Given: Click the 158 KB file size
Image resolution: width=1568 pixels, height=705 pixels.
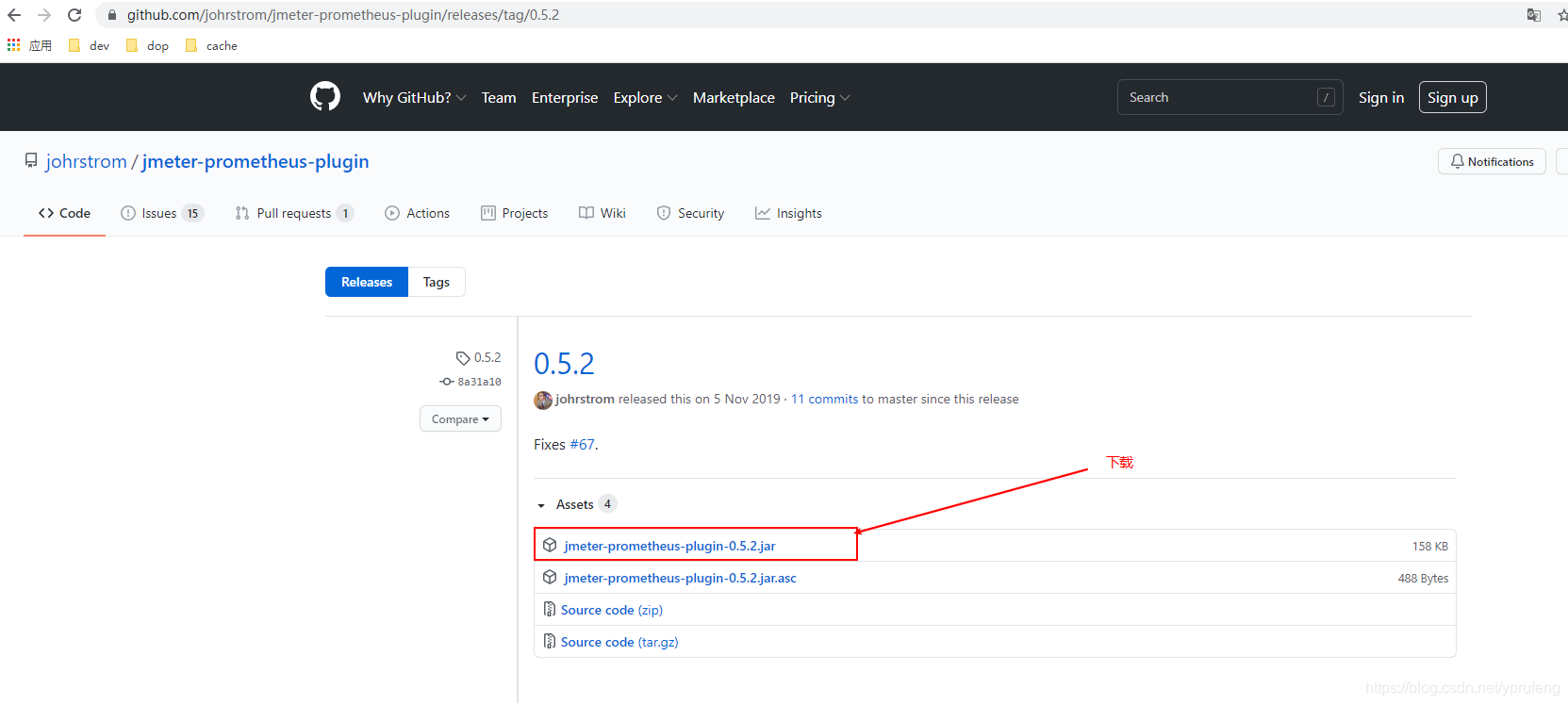Looking at the screenshot, I should point(1430,547).
